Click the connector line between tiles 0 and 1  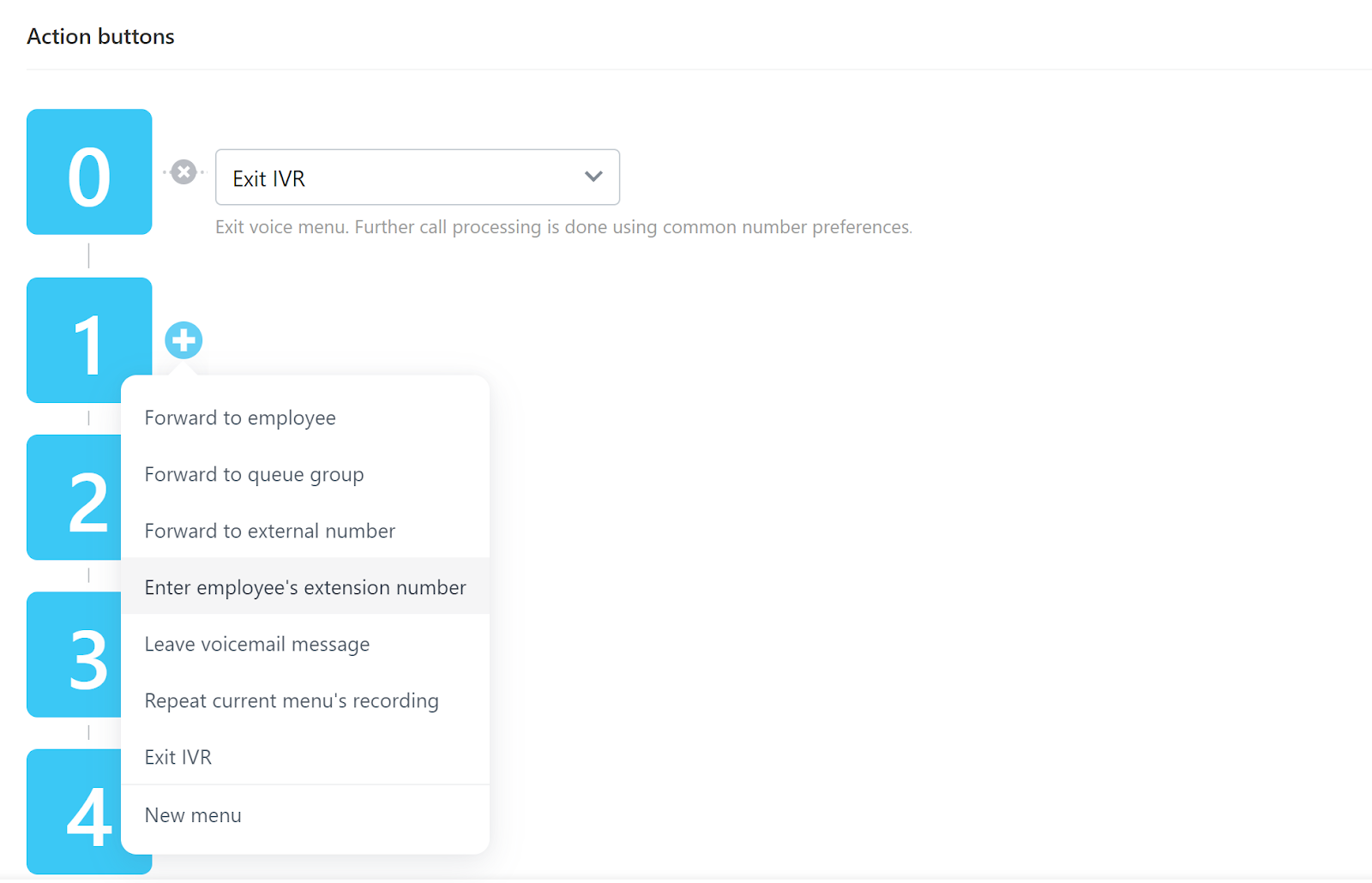[x=88, y=255]
